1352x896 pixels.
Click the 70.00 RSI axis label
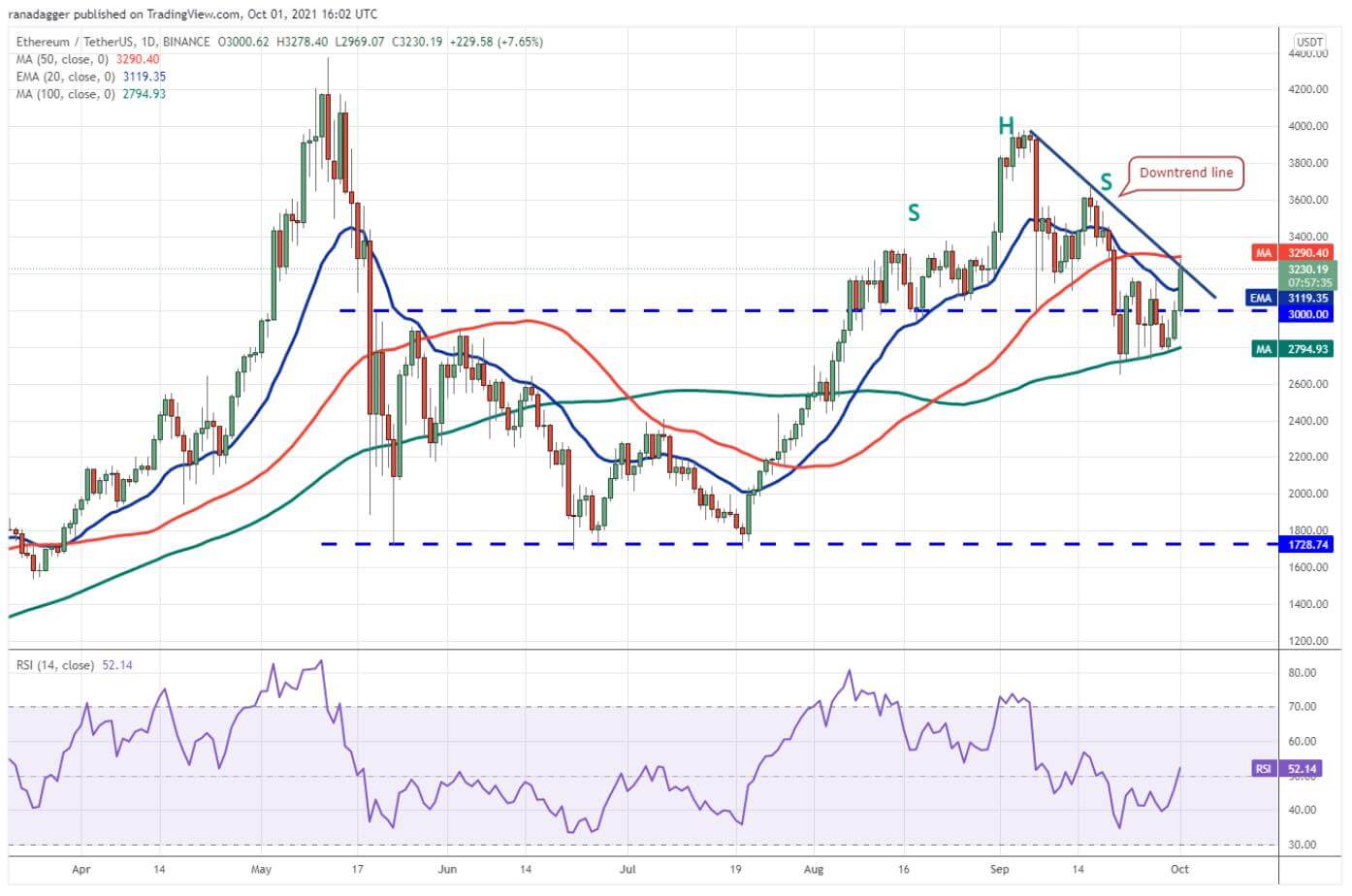tap(1303, 707)
